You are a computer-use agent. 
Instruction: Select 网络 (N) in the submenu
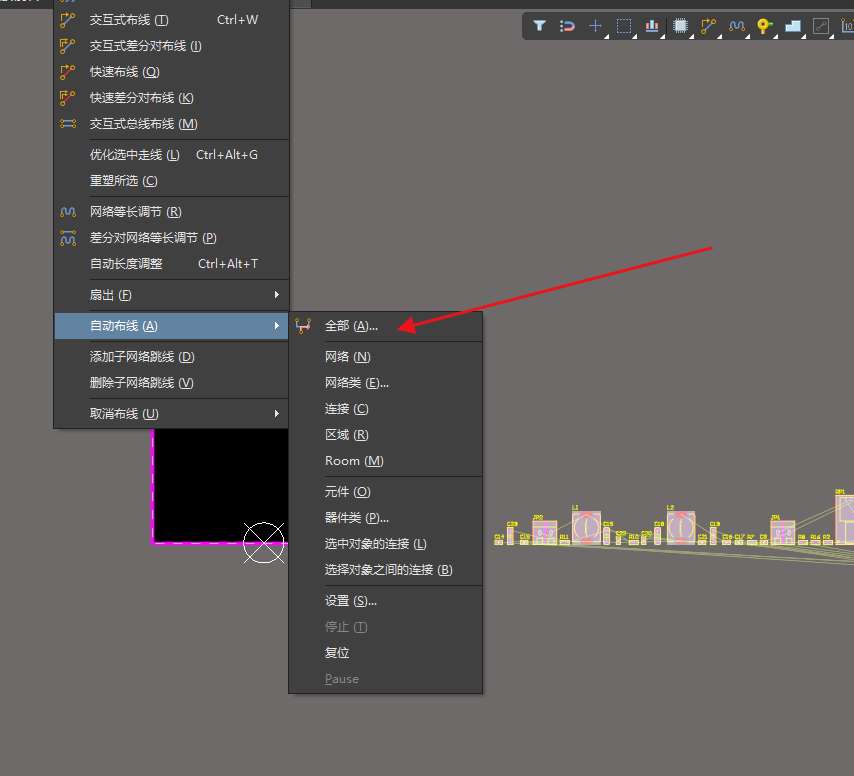(386, 357)
